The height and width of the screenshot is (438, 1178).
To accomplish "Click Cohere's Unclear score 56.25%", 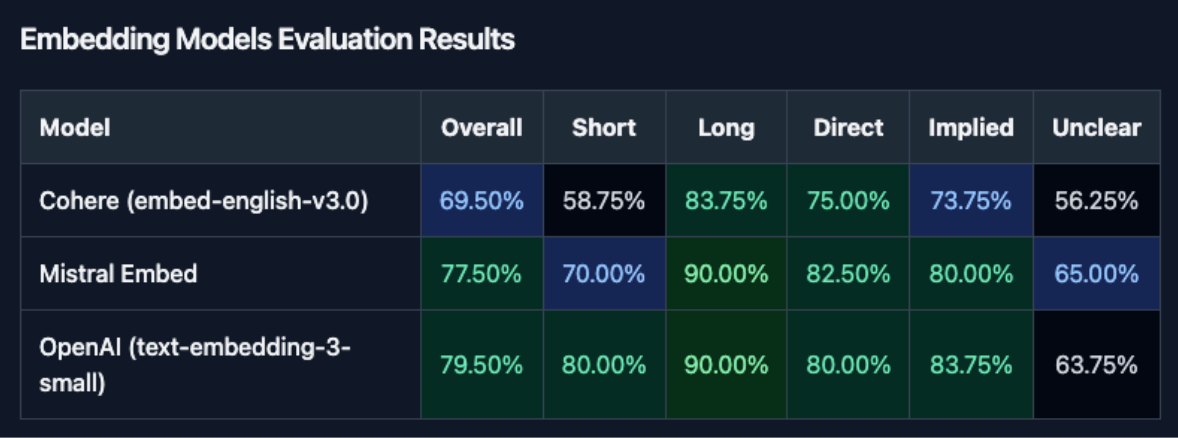I will [x=1096, y=201].
